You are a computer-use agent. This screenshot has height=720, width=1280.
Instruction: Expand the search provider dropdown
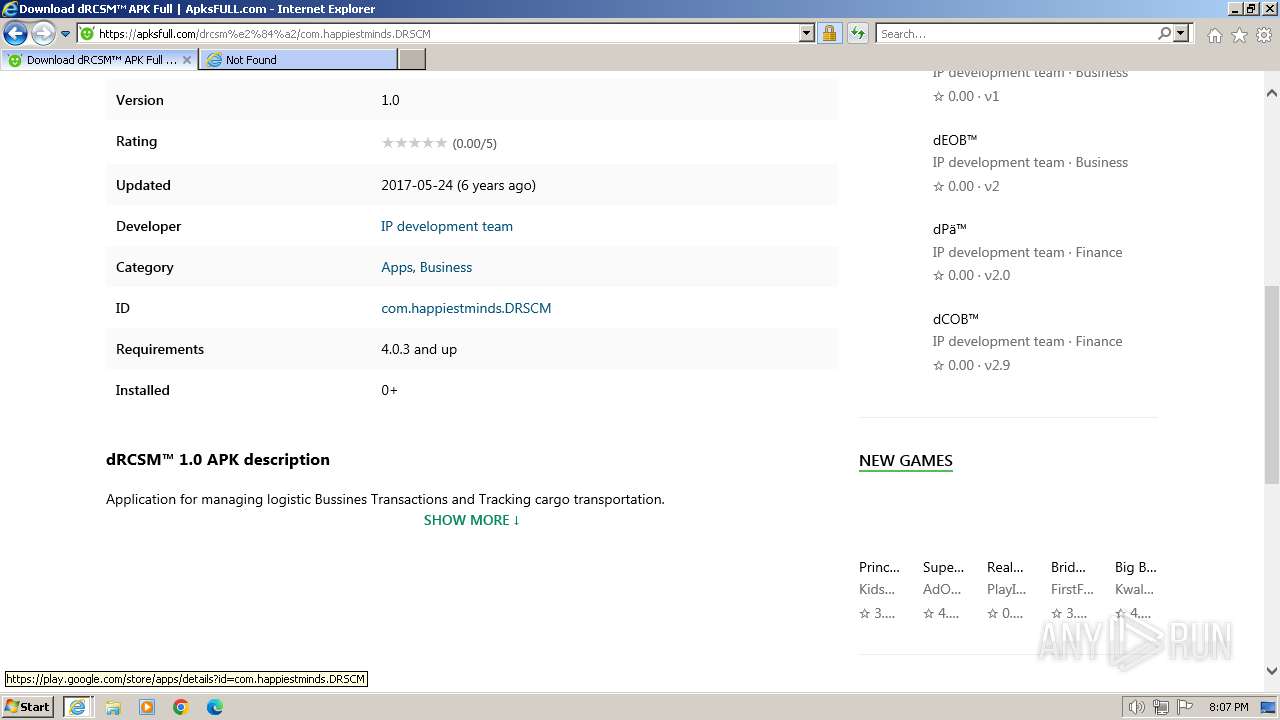point(1181,34)
